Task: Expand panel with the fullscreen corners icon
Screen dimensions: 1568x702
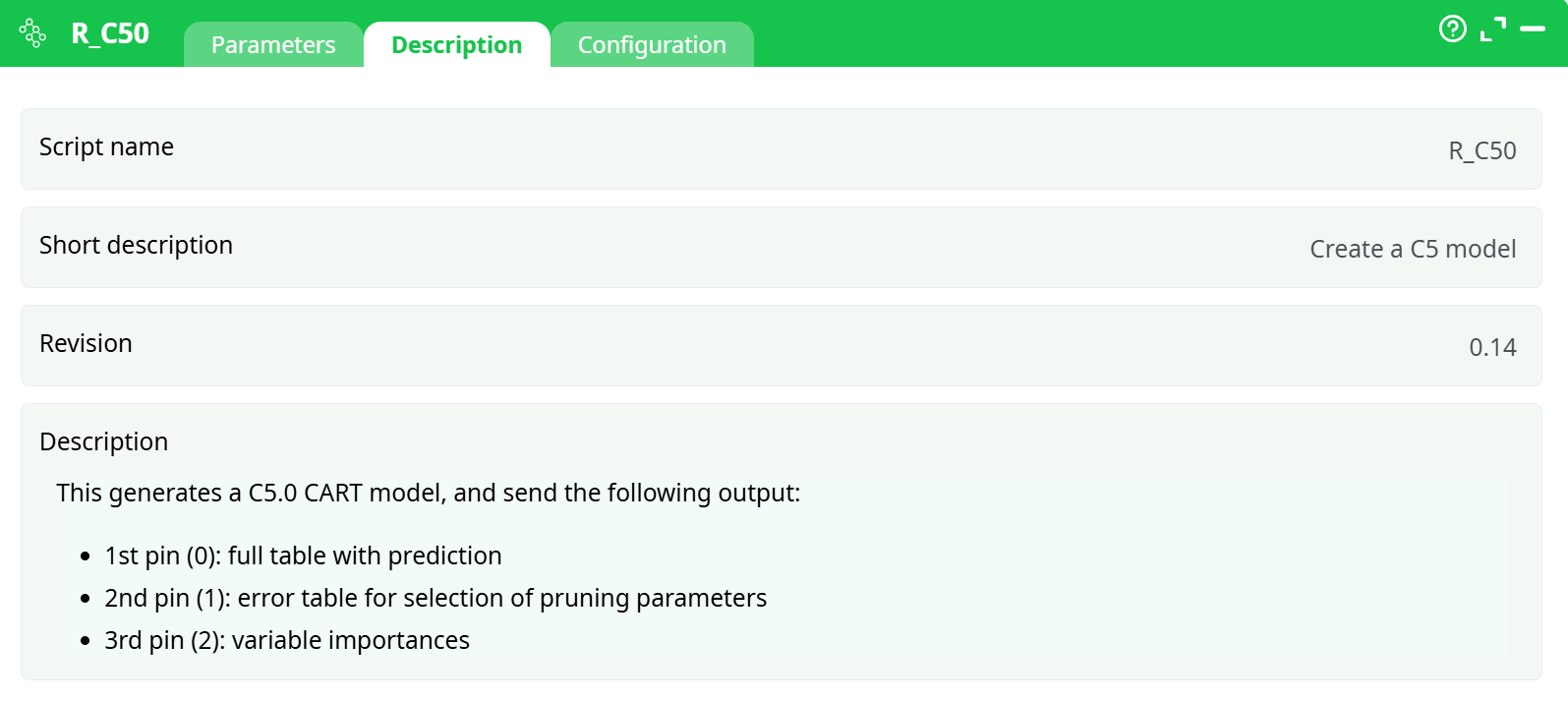Action: (1492, 29)
